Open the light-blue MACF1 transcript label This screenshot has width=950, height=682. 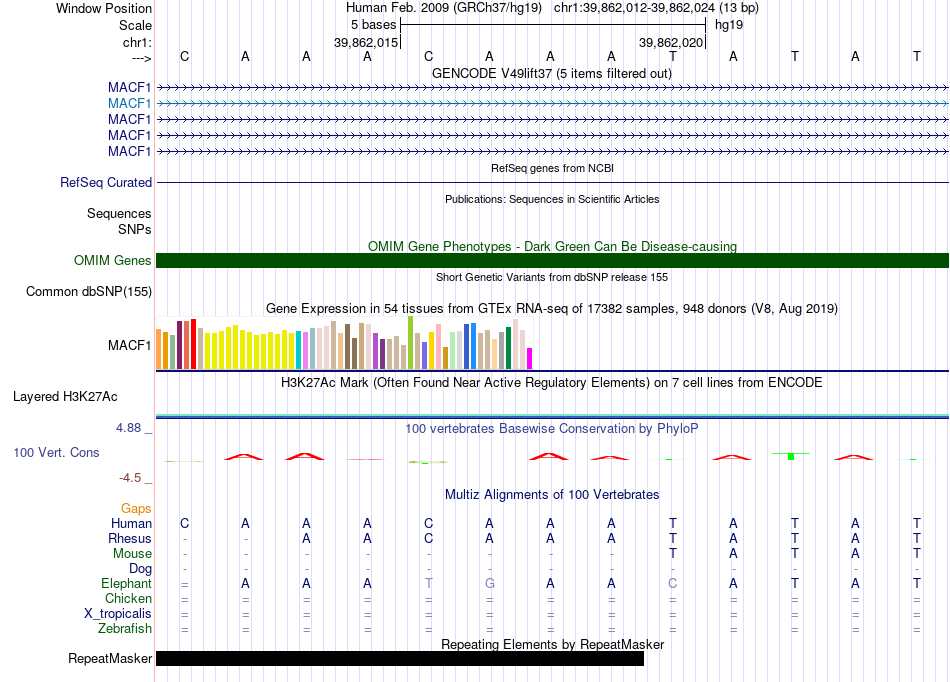(130, 104)
